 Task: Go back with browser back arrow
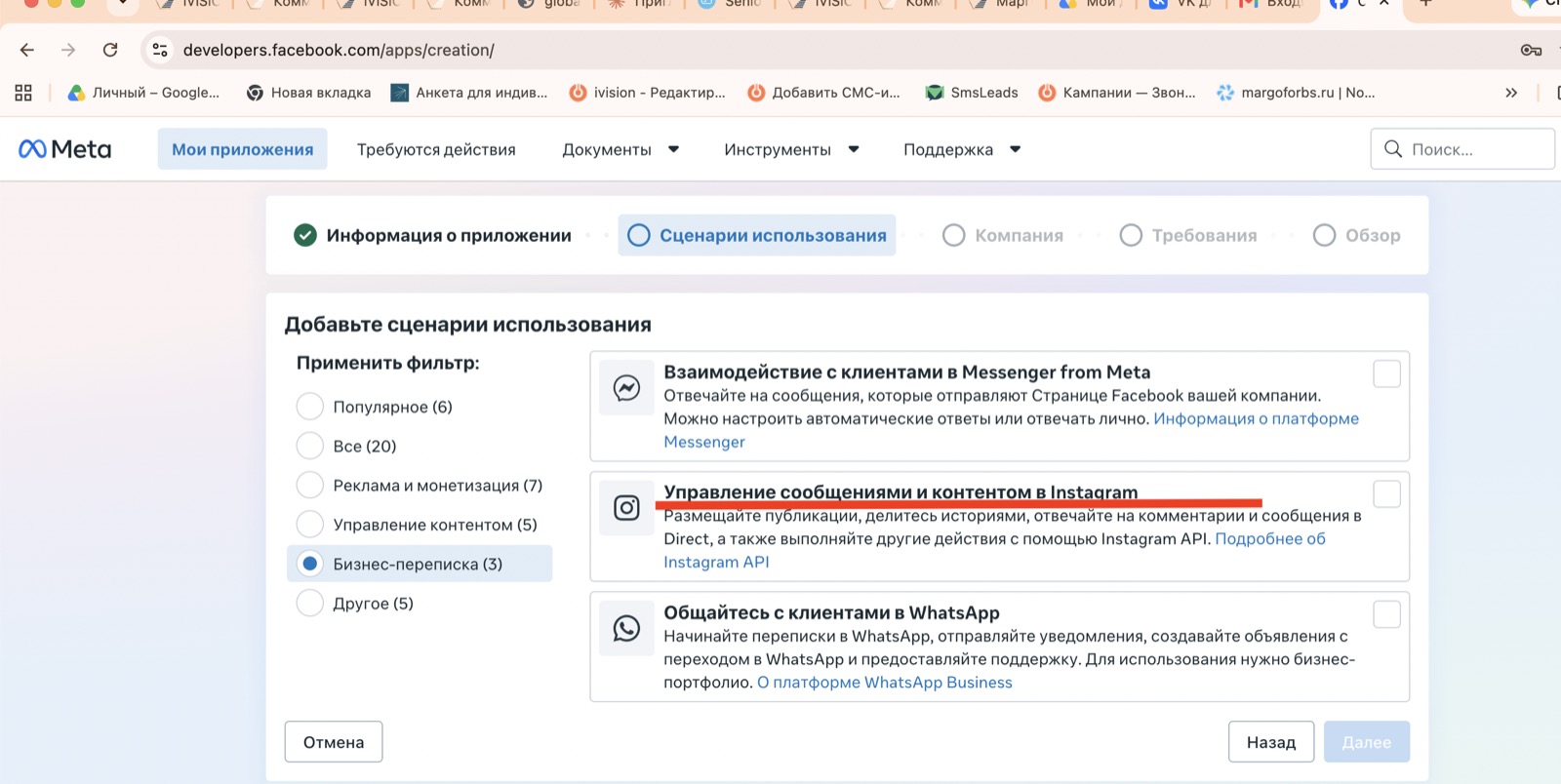click(x=27, y=50)
